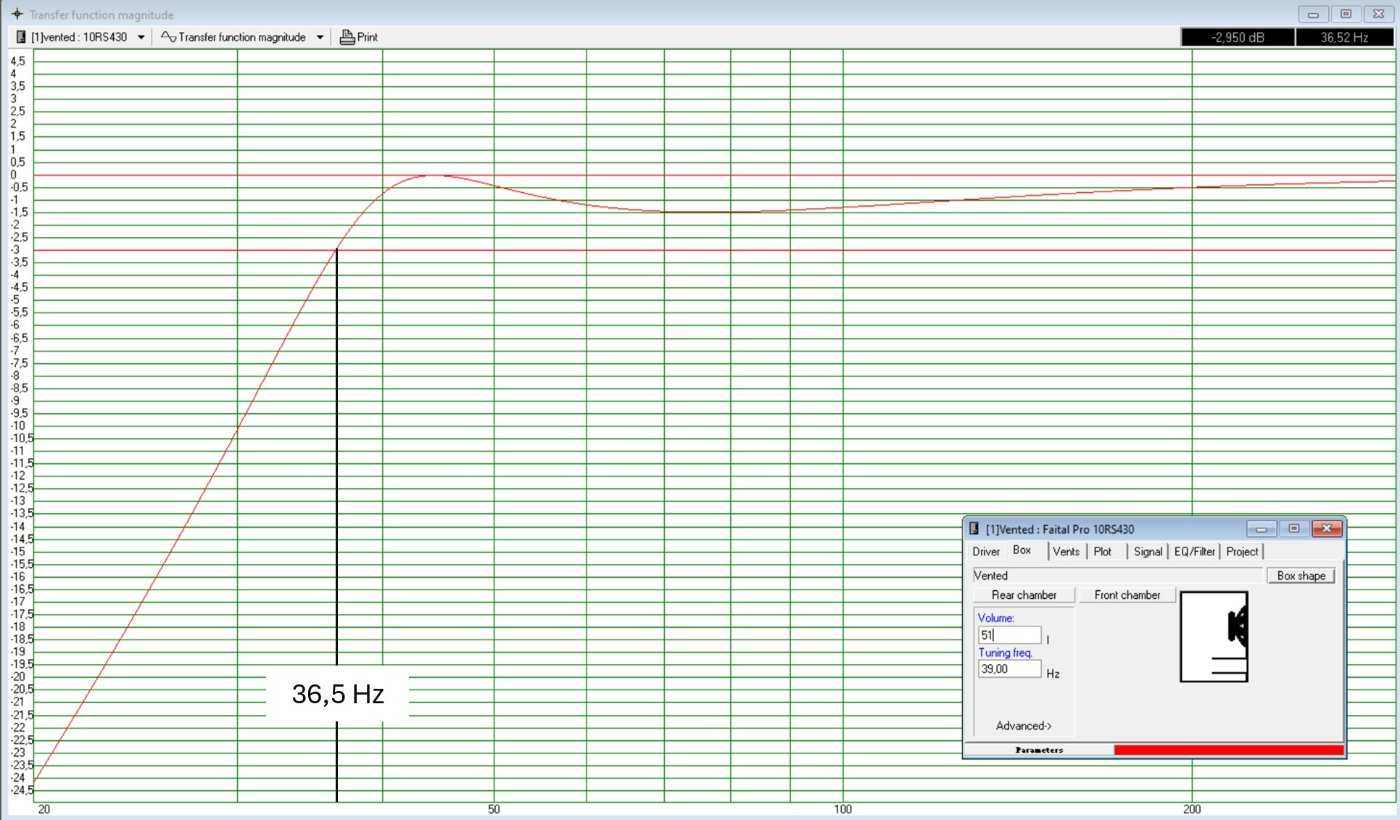Open the '[1]vented : 10RS430' project dropdown arrow
Viewport: 1400px width, 820px height.
tap(141, 37)
